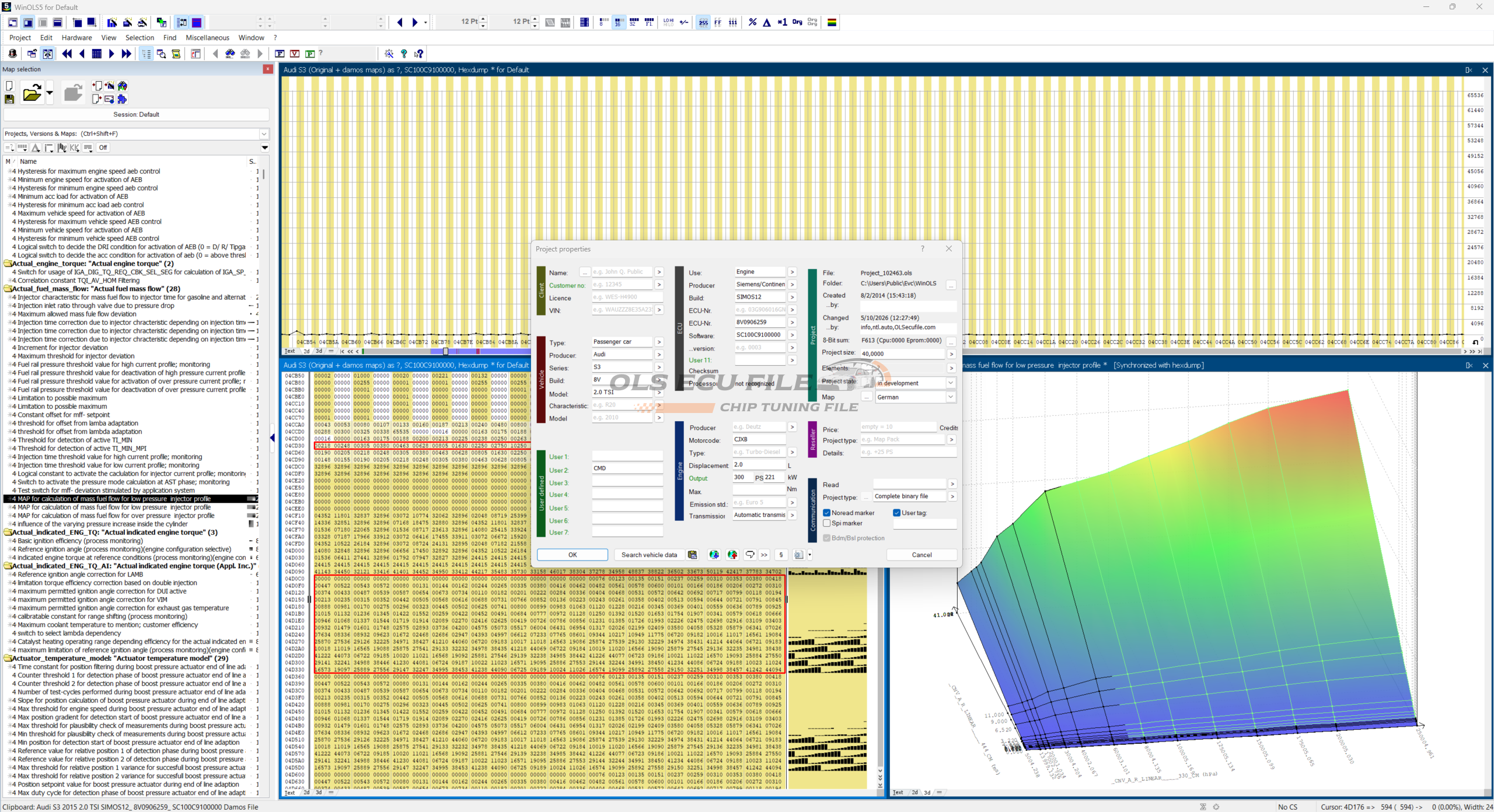Toggle the FF hexadecimal number format button
Image resolution: width=1494 pixels, height=812 pixels.
(x=718, y=22)
